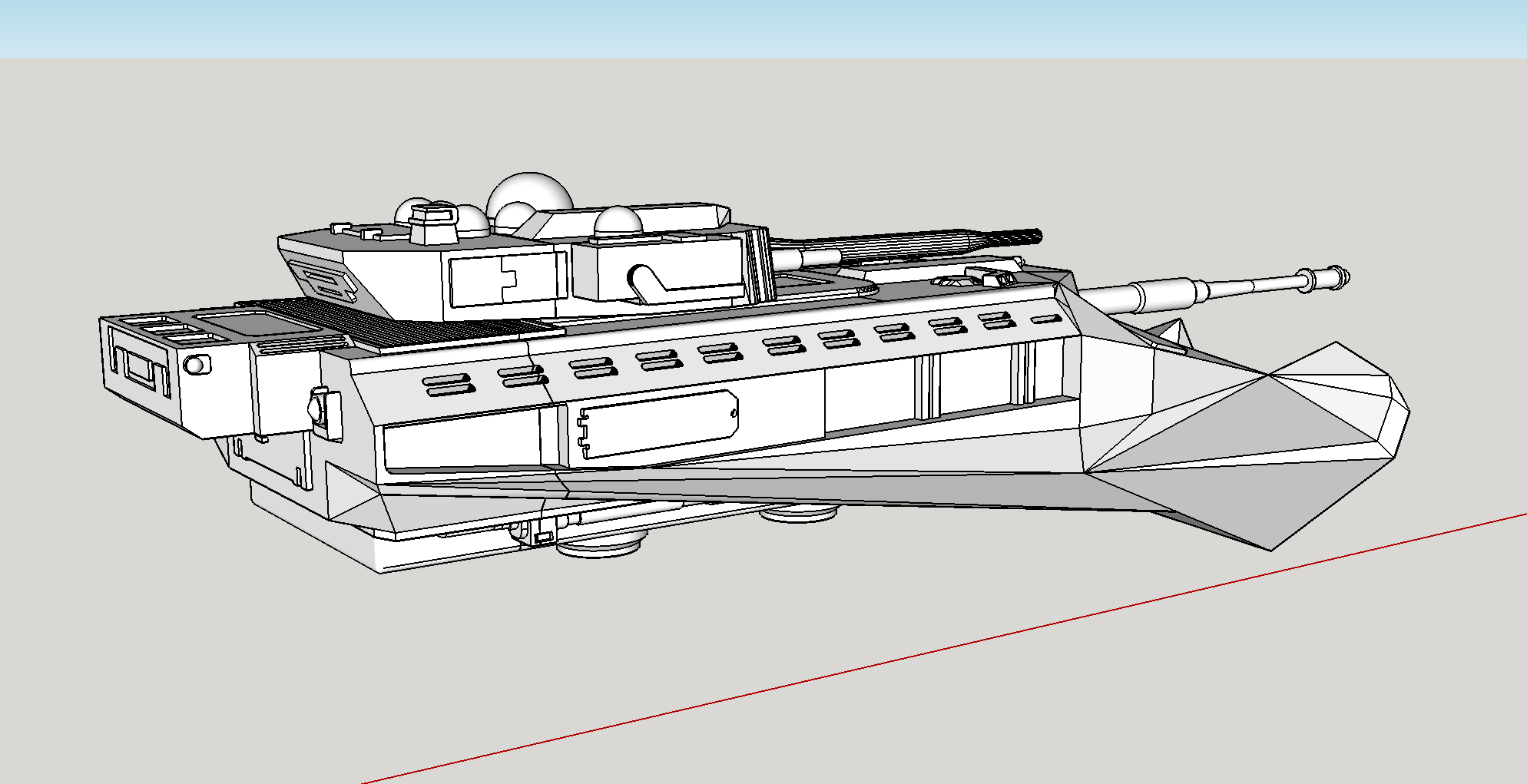Select the commander's cupola box on turret top
The width and height of the screenshot is (1527, 784).
435,223
